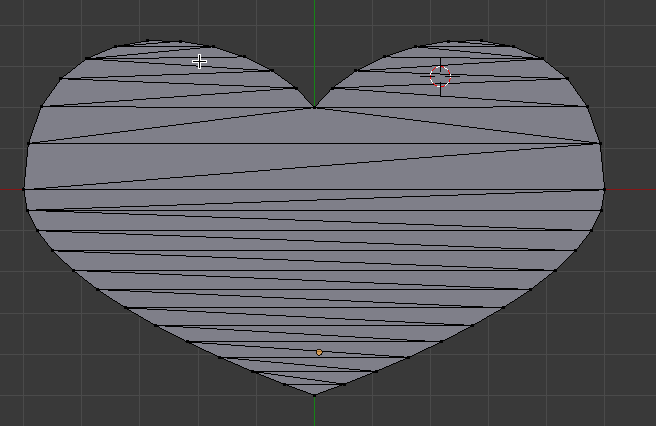Select the orange object origin dot
The height and width of the screenshot is (426, 656).
tap(319, 352)
